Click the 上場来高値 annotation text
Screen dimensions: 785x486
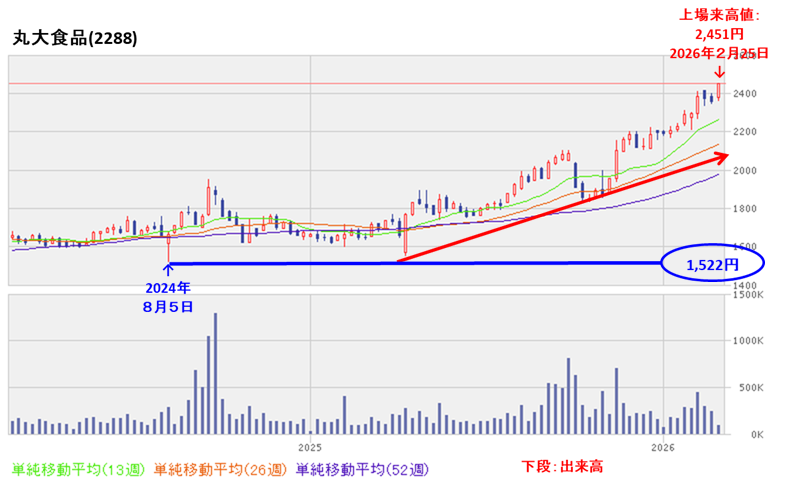(720, 15)
